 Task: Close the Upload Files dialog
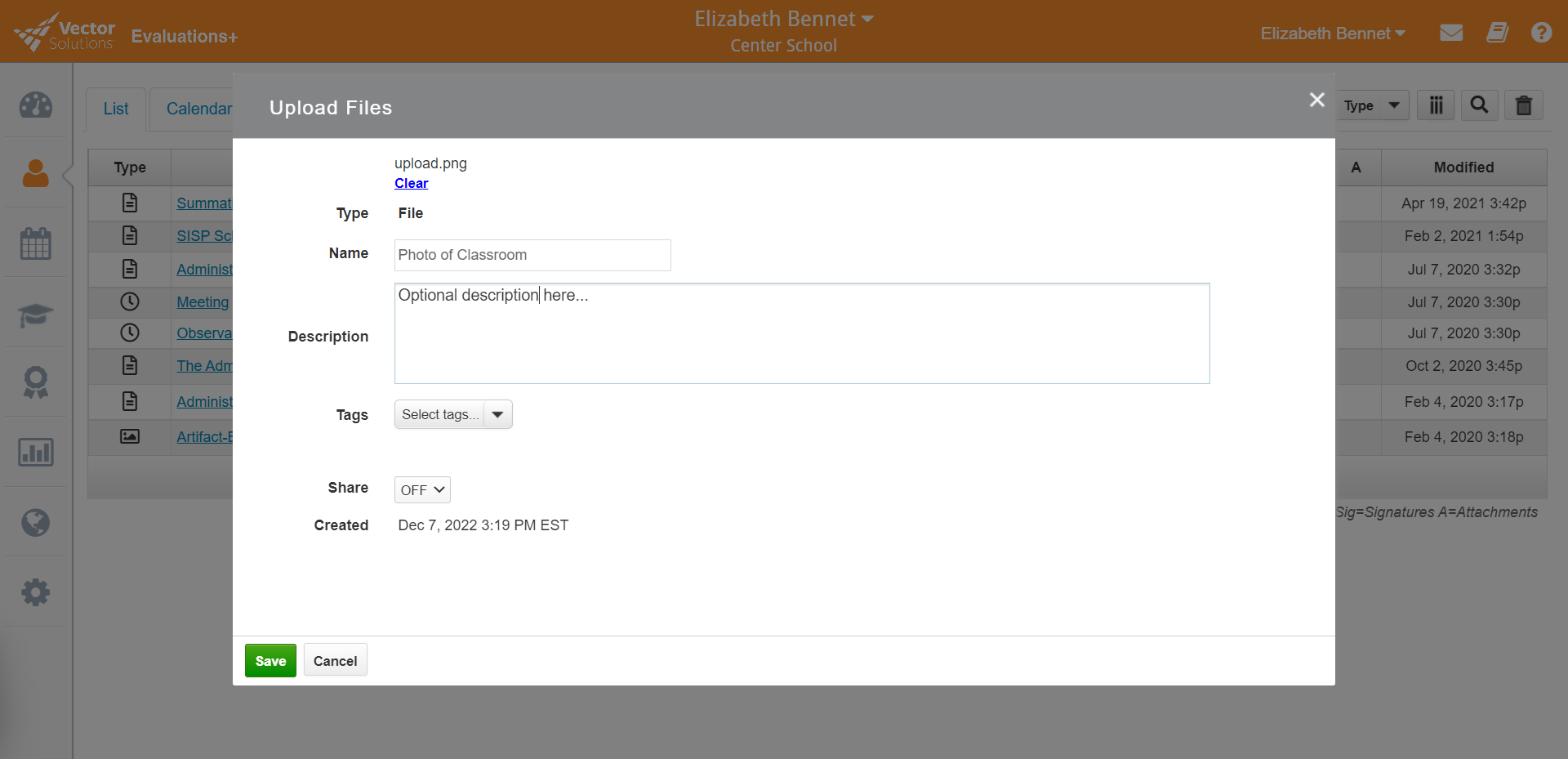click(x=1316, y=100)
